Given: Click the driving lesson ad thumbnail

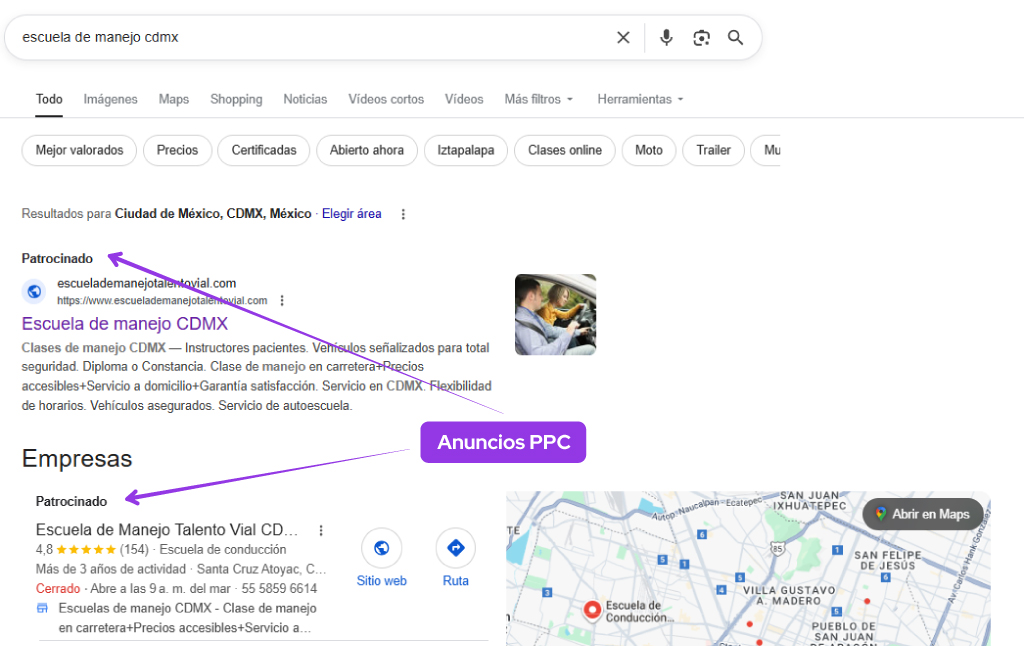Looking at the screenshot, I should [x=555, y=314].
